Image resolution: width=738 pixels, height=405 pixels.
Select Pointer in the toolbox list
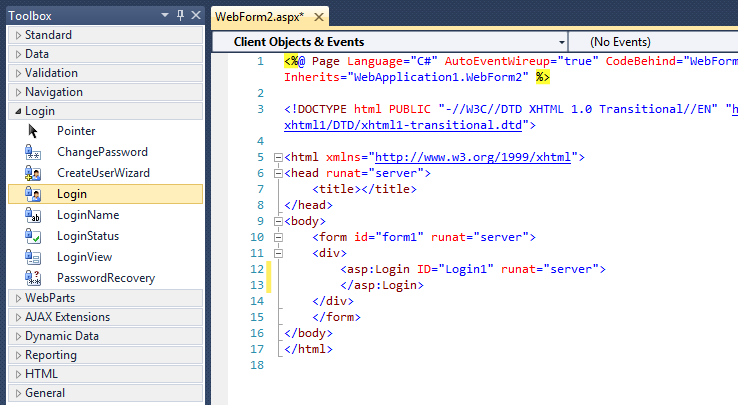(105, 131)
